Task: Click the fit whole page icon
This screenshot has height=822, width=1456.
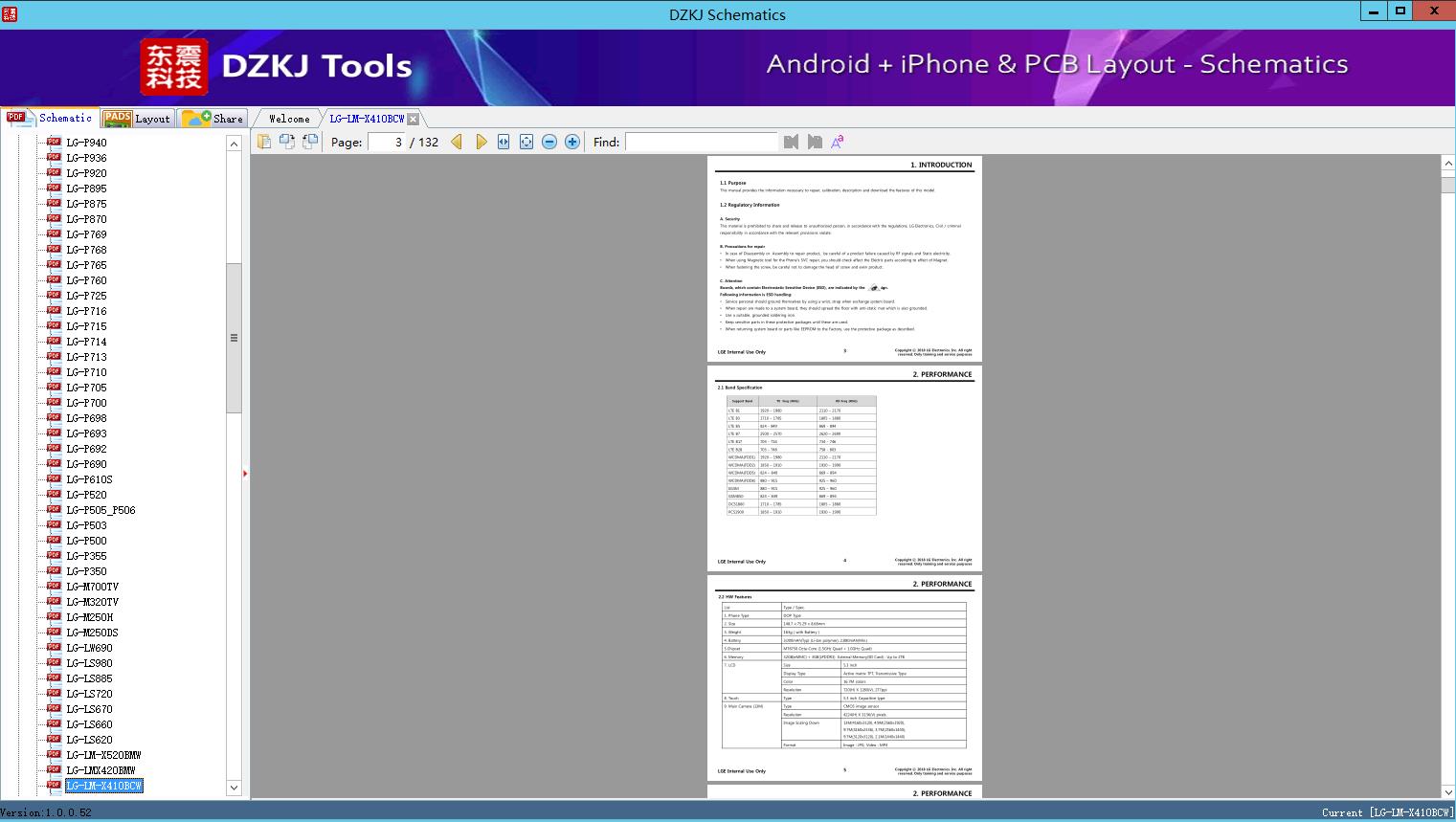Action: 526,142
